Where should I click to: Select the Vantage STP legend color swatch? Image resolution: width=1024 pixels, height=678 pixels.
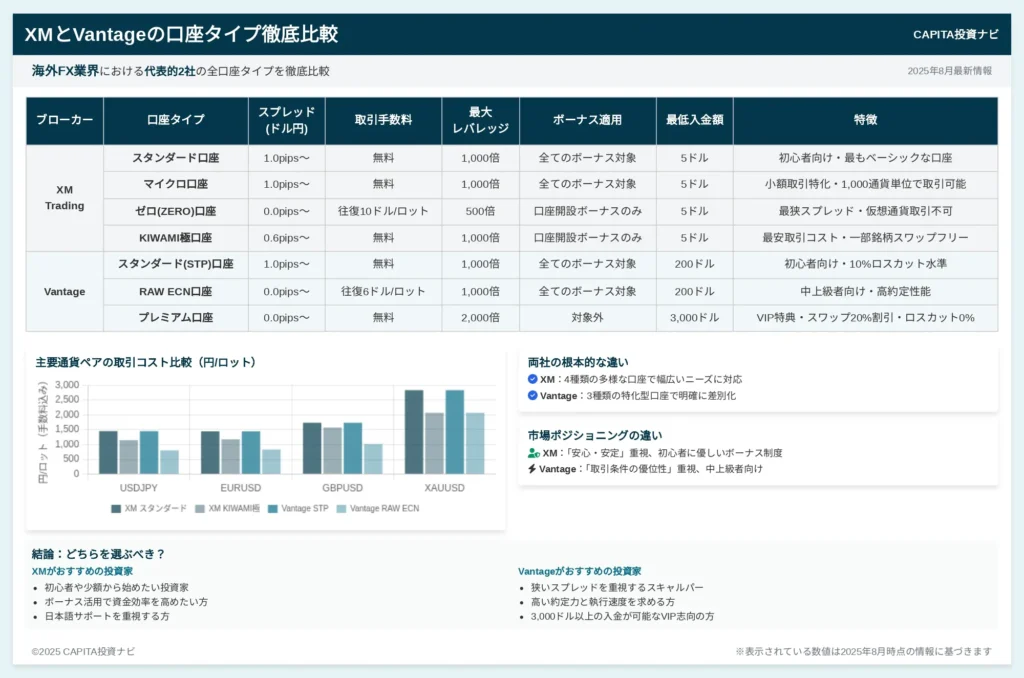[x=273, y=508]
